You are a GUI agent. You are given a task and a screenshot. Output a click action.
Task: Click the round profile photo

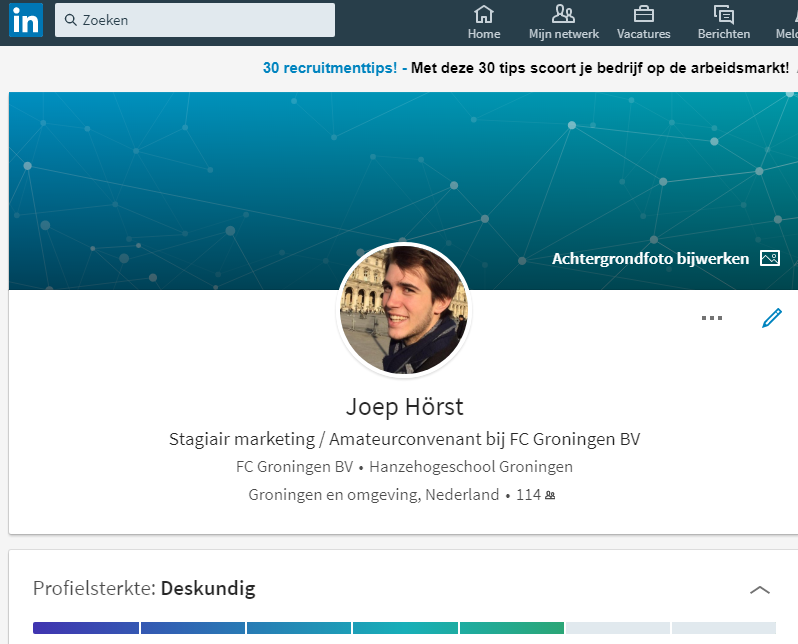[404, 310]
